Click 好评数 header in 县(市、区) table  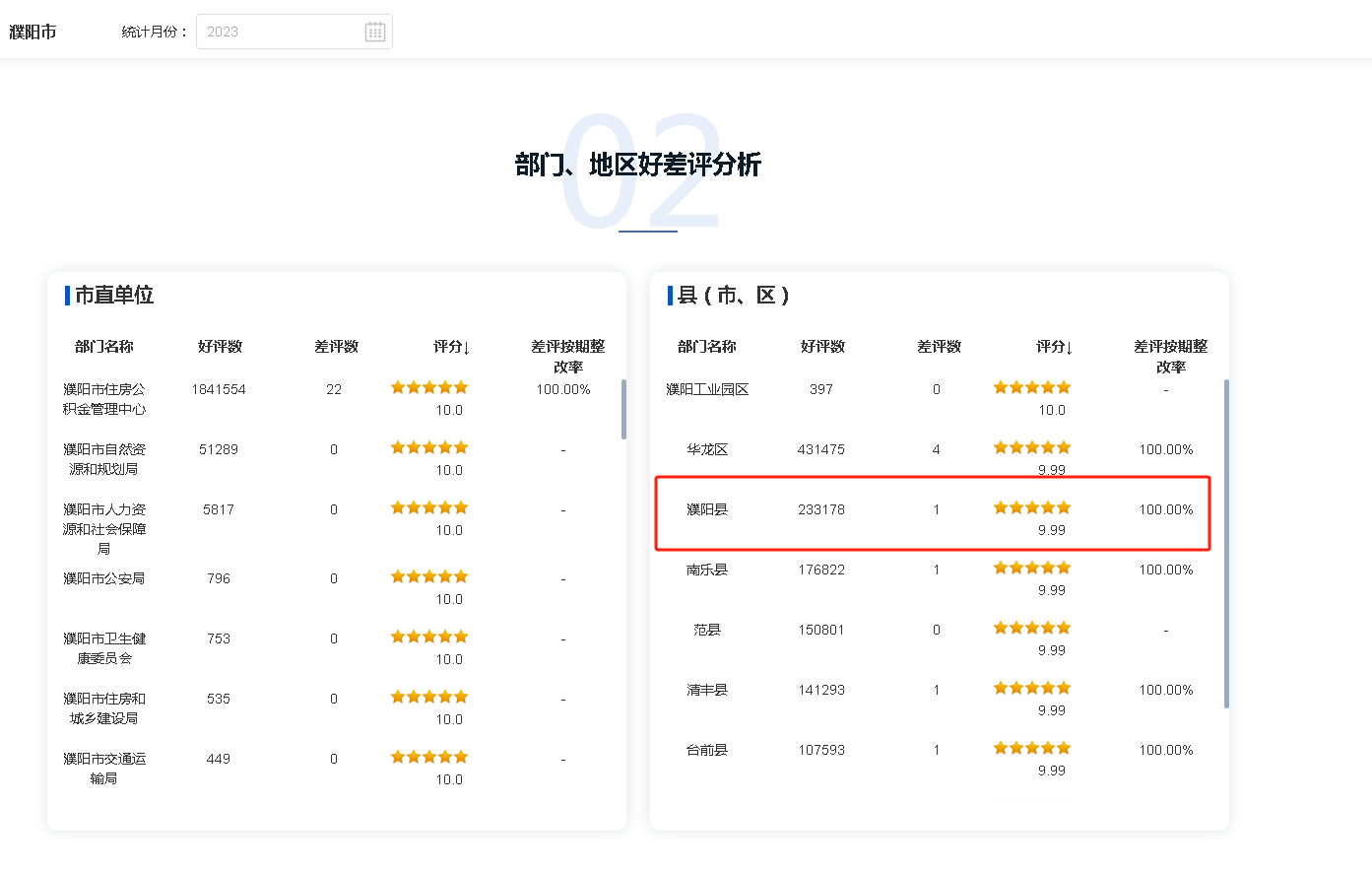pyautogui.click(x=822, y=347)
